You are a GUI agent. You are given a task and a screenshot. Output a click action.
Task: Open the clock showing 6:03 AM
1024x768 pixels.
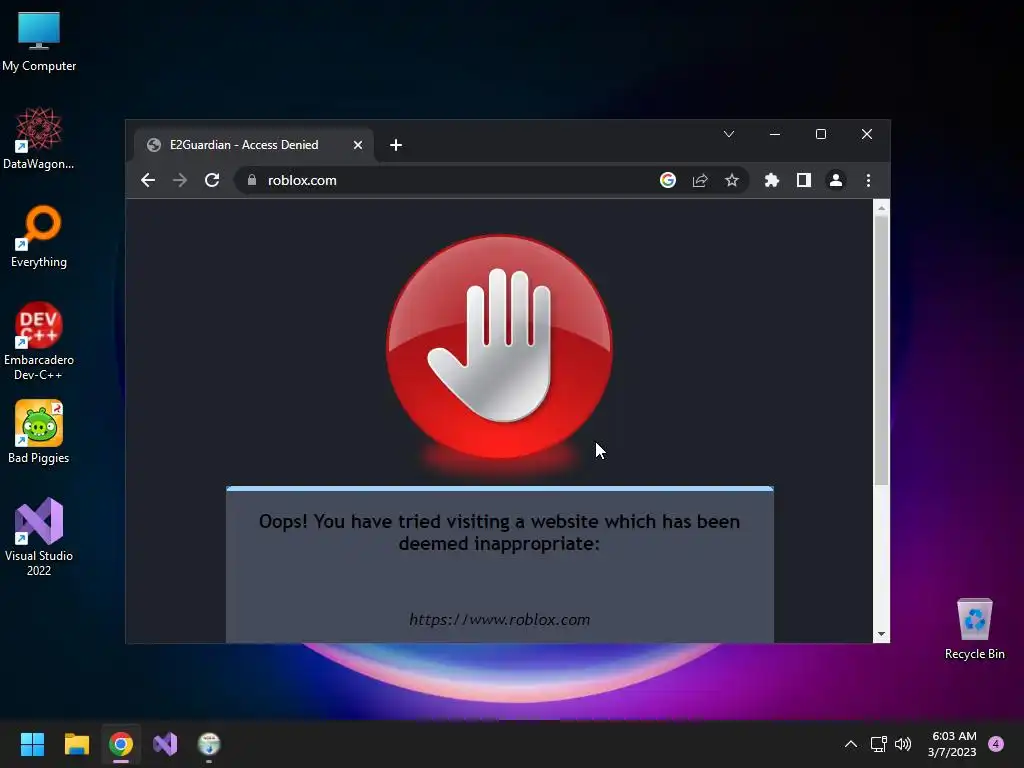point(952,744)
